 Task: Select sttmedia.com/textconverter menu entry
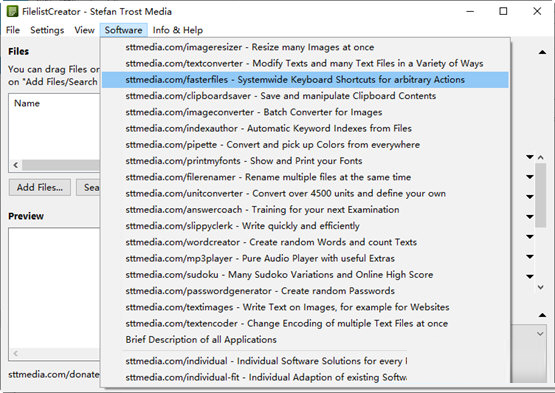click(305, 63)
